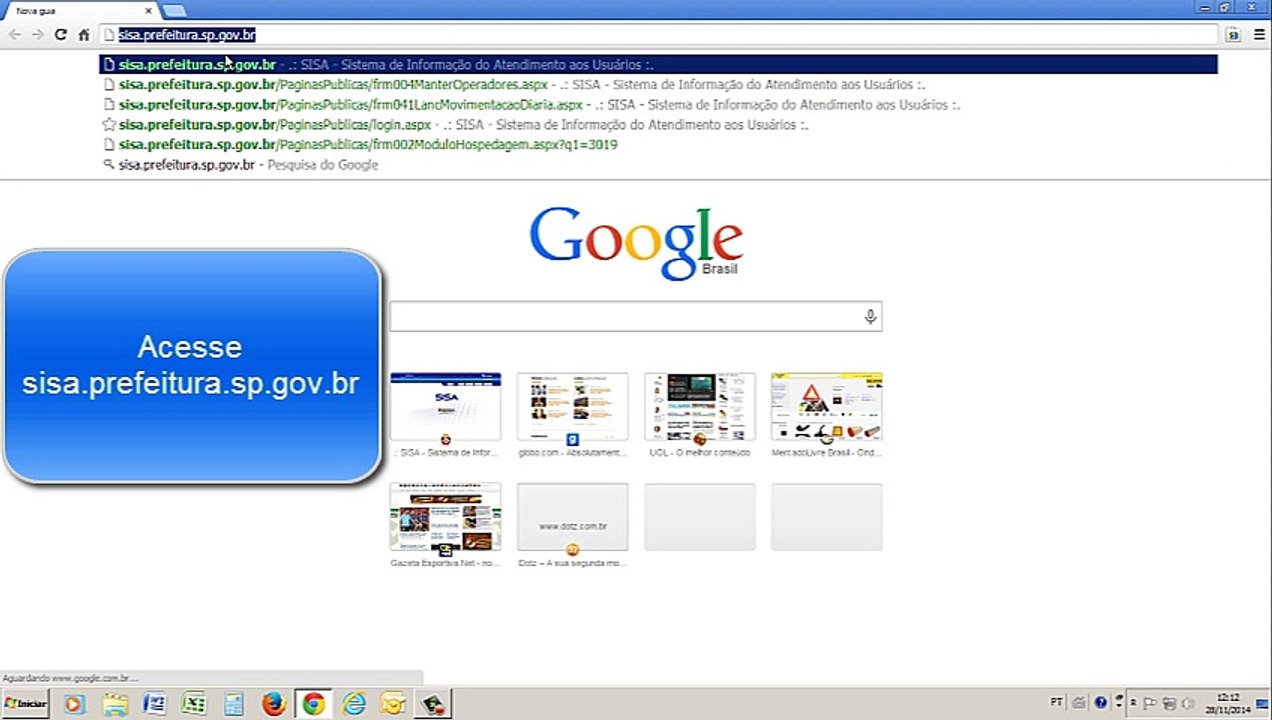Open Microsoft Excel from taskbar
The height and width of the screenshot is (720, 1272).
194,704
